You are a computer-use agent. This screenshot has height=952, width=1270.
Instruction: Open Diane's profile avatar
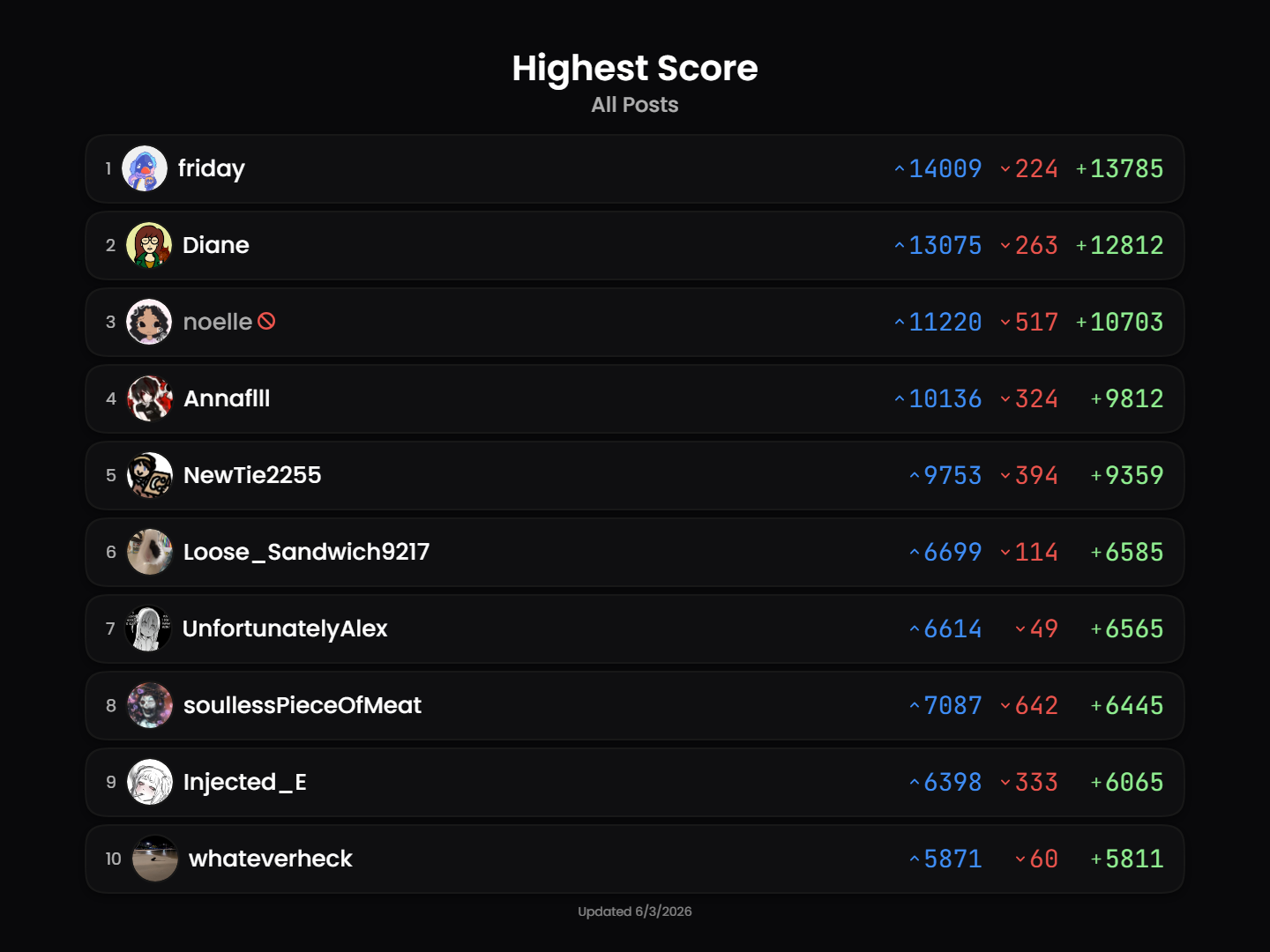[x=149, y=245]
